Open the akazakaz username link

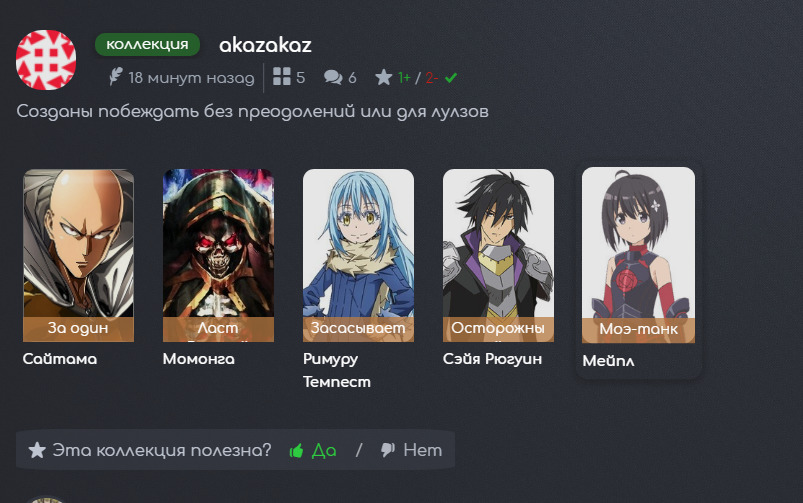point(265,45)
